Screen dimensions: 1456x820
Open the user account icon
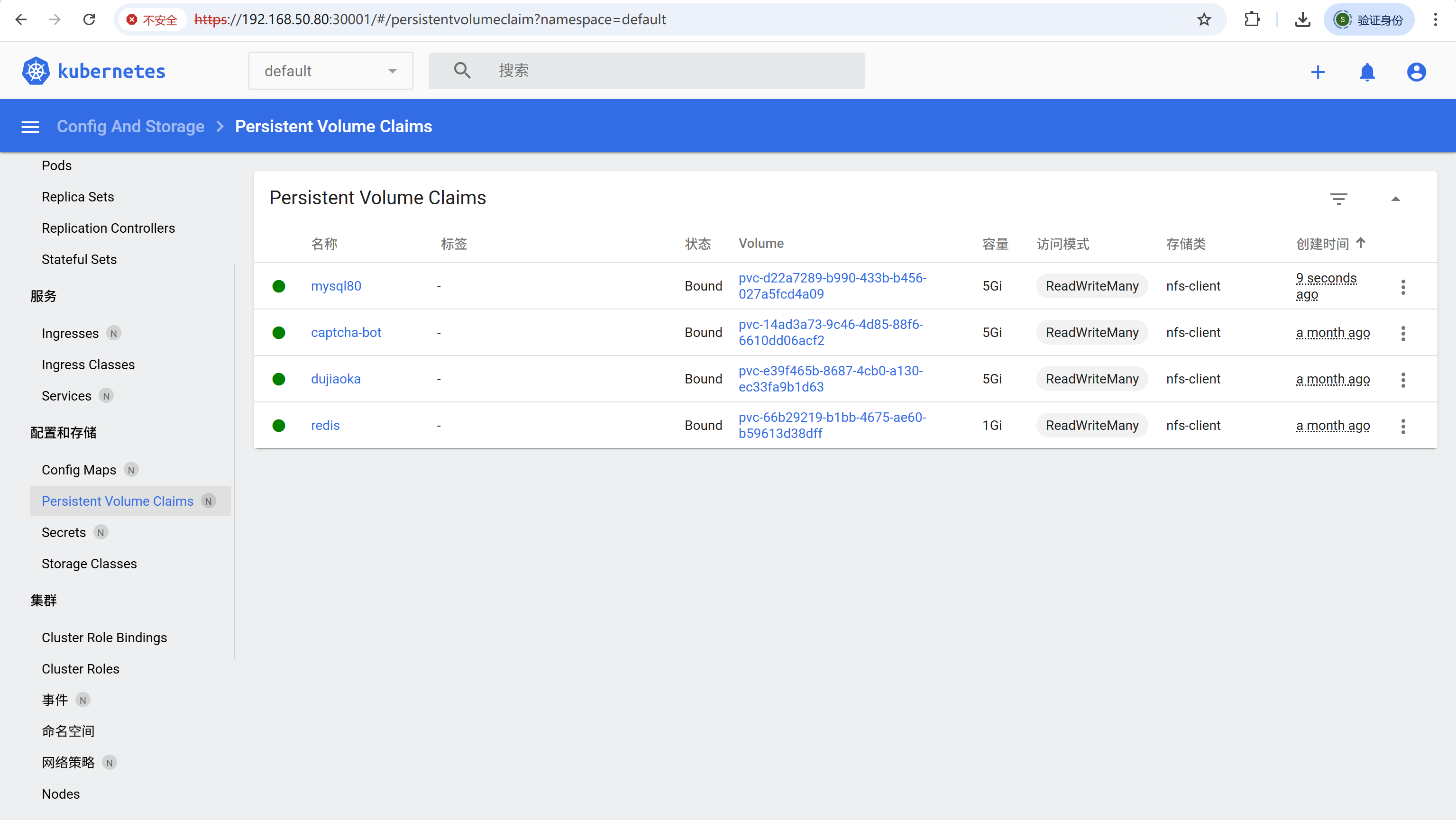coord(1416,72)
